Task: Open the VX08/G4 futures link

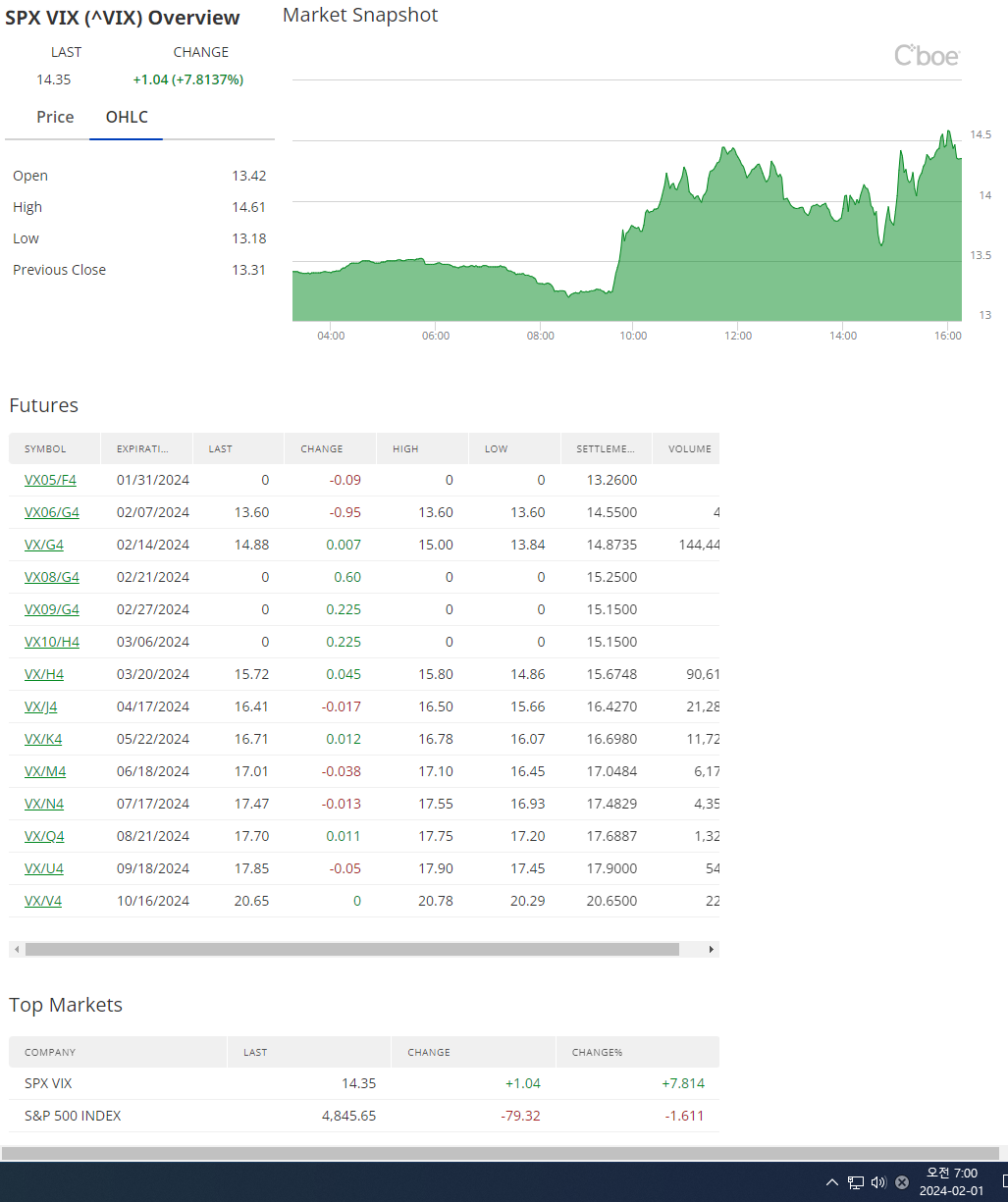Action: coord(52,577)
